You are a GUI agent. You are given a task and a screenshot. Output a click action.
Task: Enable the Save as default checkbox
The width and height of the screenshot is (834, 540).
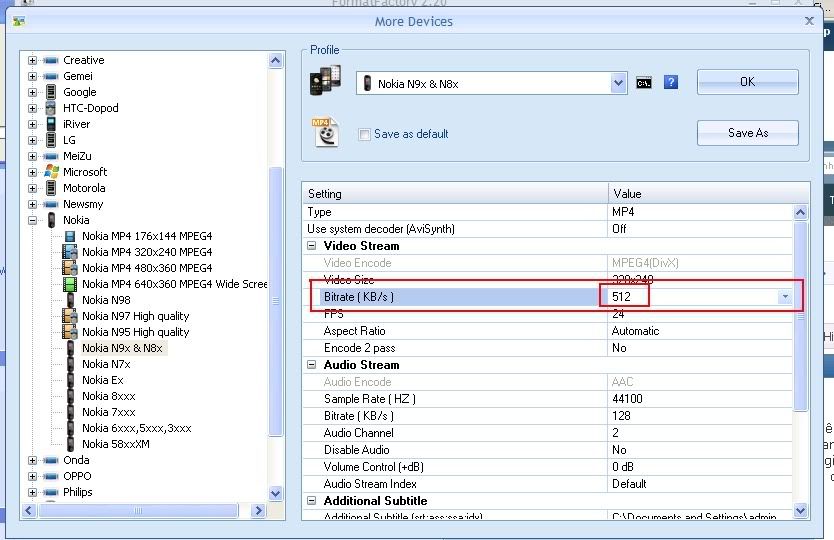pyautogui.click(x=364, y=134)
